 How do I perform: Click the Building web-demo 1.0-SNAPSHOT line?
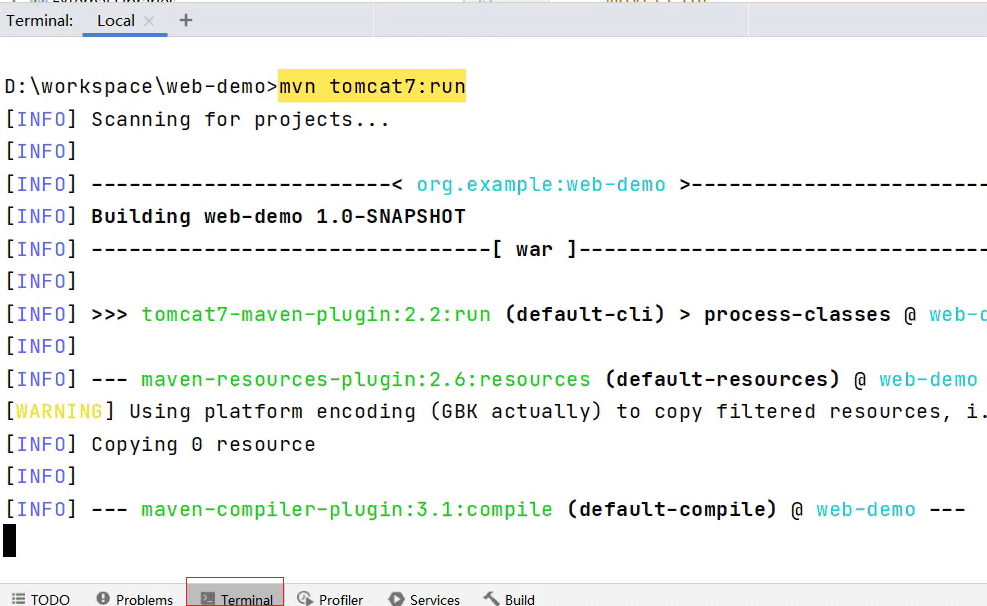[278, 216]
